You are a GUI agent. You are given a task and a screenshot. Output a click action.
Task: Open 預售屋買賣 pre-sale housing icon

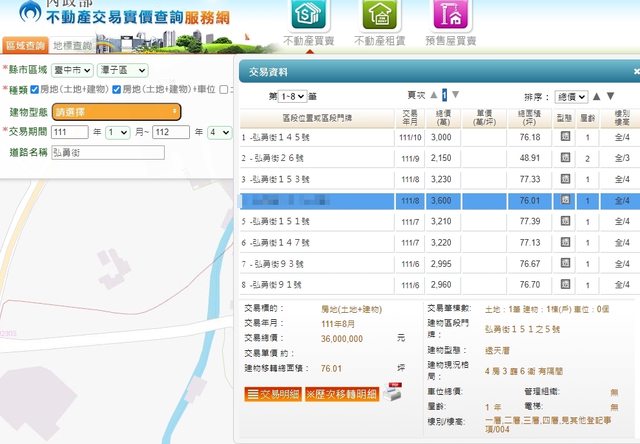[450, 20]
